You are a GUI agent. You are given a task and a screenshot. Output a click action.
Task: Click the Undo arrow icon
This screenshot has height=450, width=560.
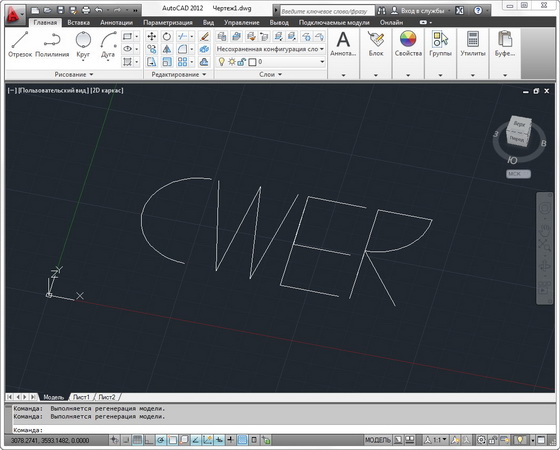tap(99, 10)
